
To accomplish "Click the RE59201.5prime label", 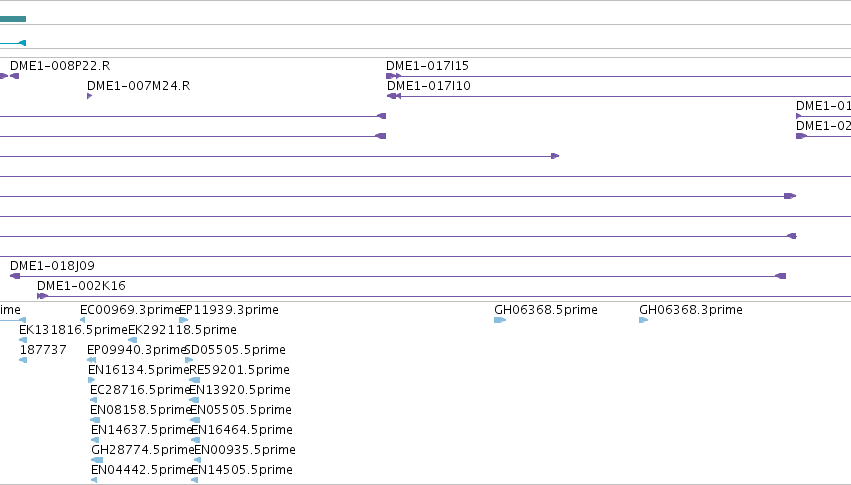I will click(239, 370).
